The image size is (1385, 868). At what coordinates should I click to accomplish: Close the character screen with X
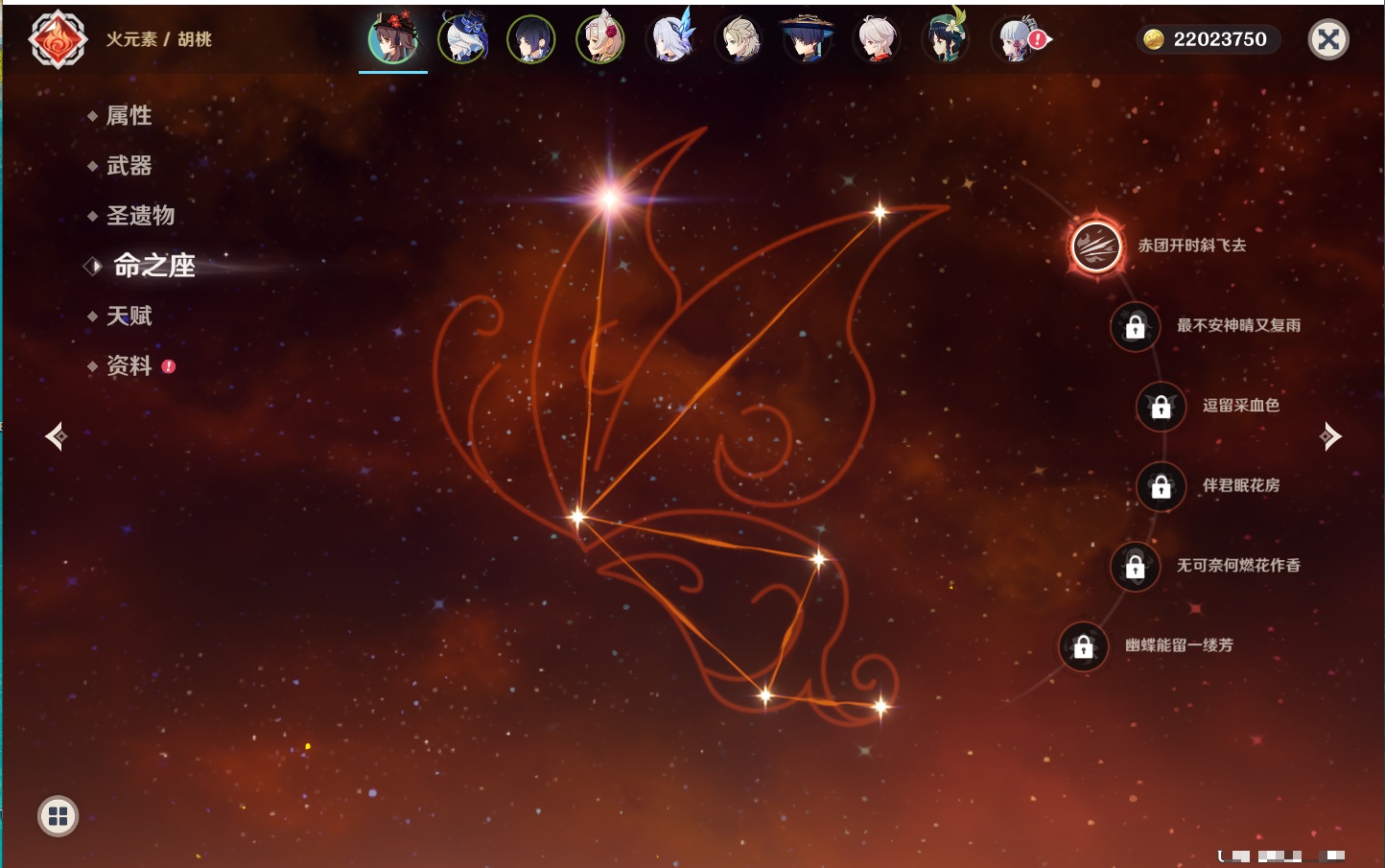(x=1329, y=39)
